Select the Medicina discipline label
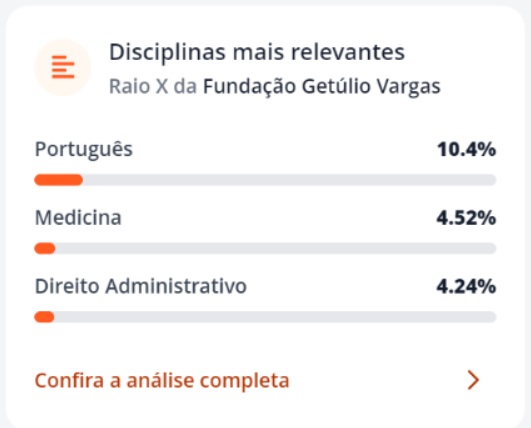The height and width of the screenshot is (428, 531). click(x=78, y=218)
